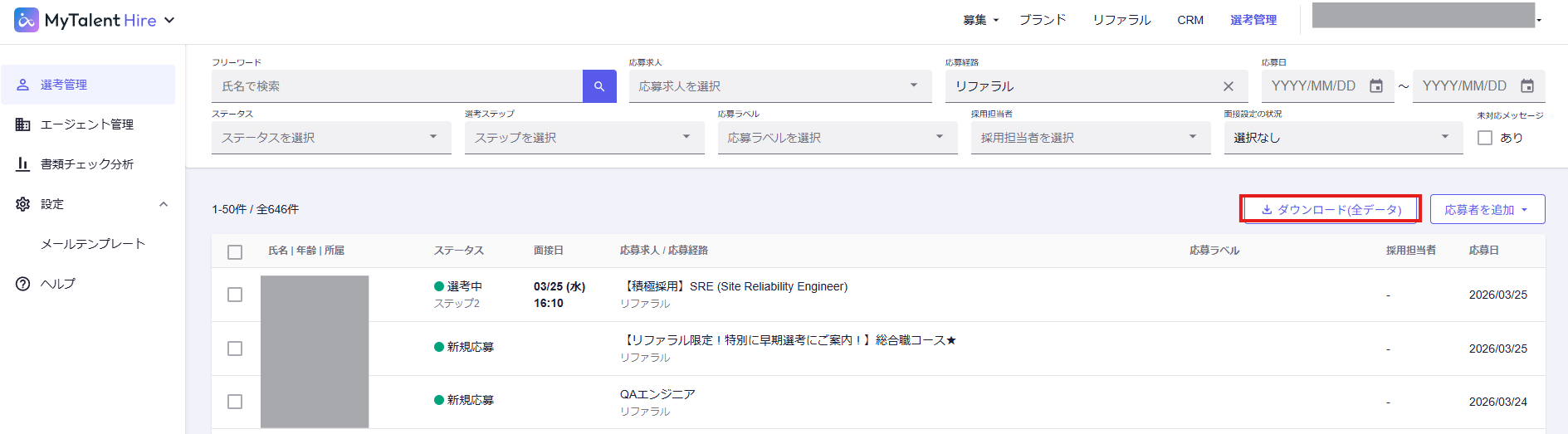1568x434 pixels.
Task: Click the 応募者を追加 button
Action: (1487, 210)
